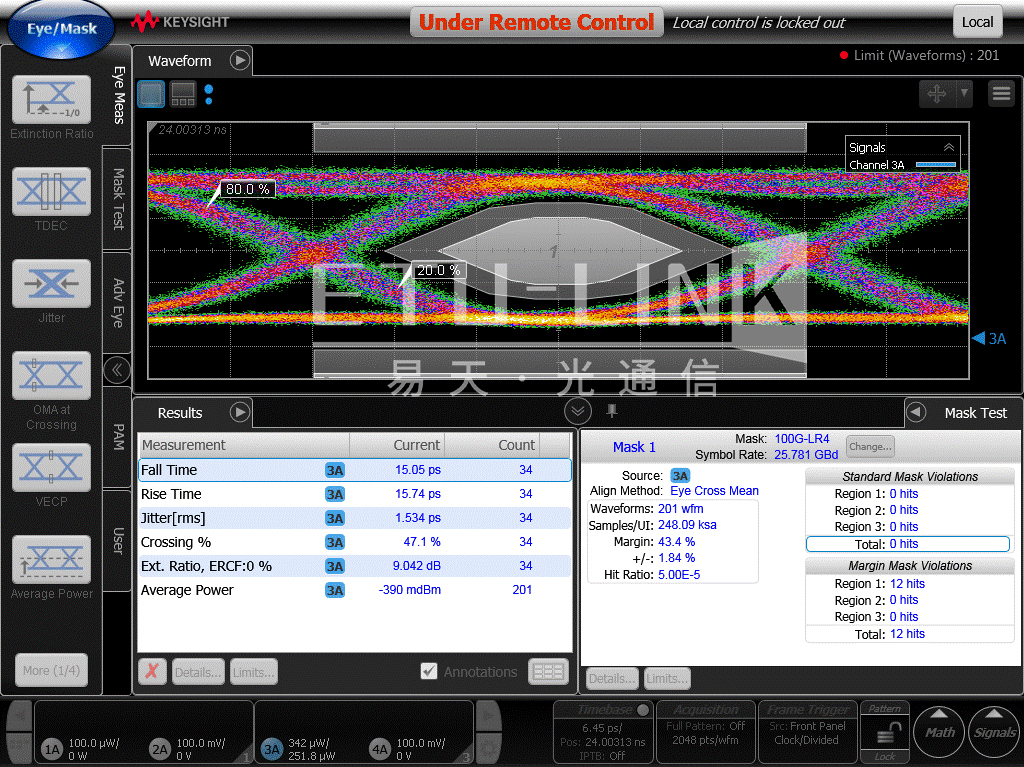Open the Adv Eye side tab
This screenshot has width=1024, height=767.
point(118,302)
